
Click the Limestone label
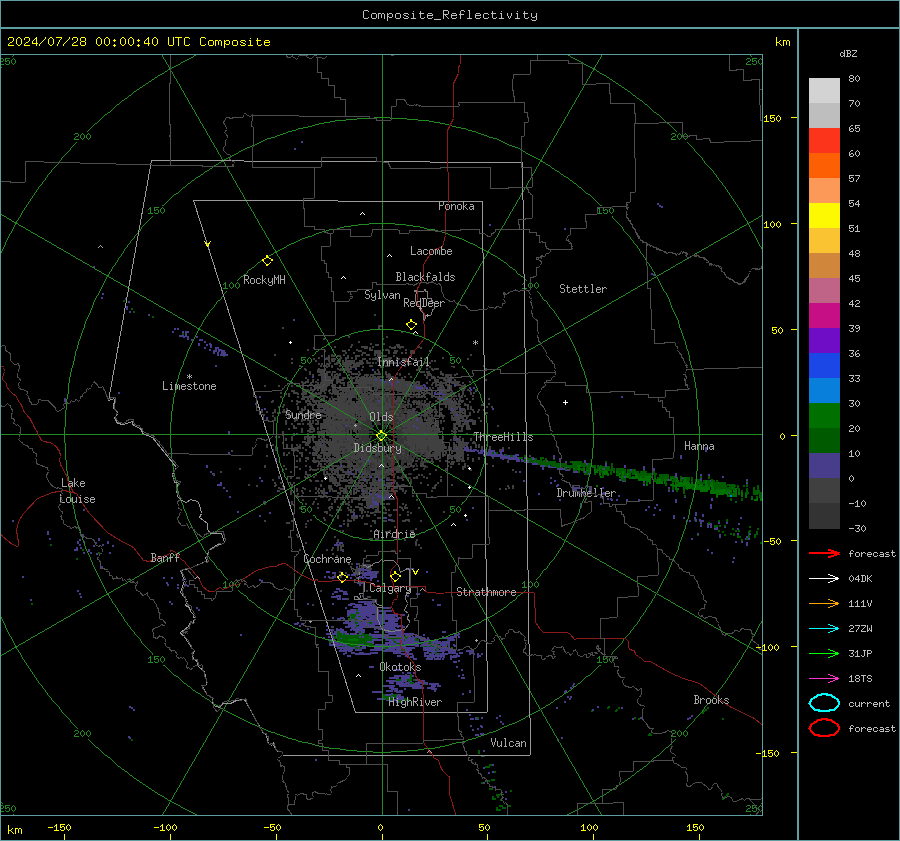(x=189, y=386)
